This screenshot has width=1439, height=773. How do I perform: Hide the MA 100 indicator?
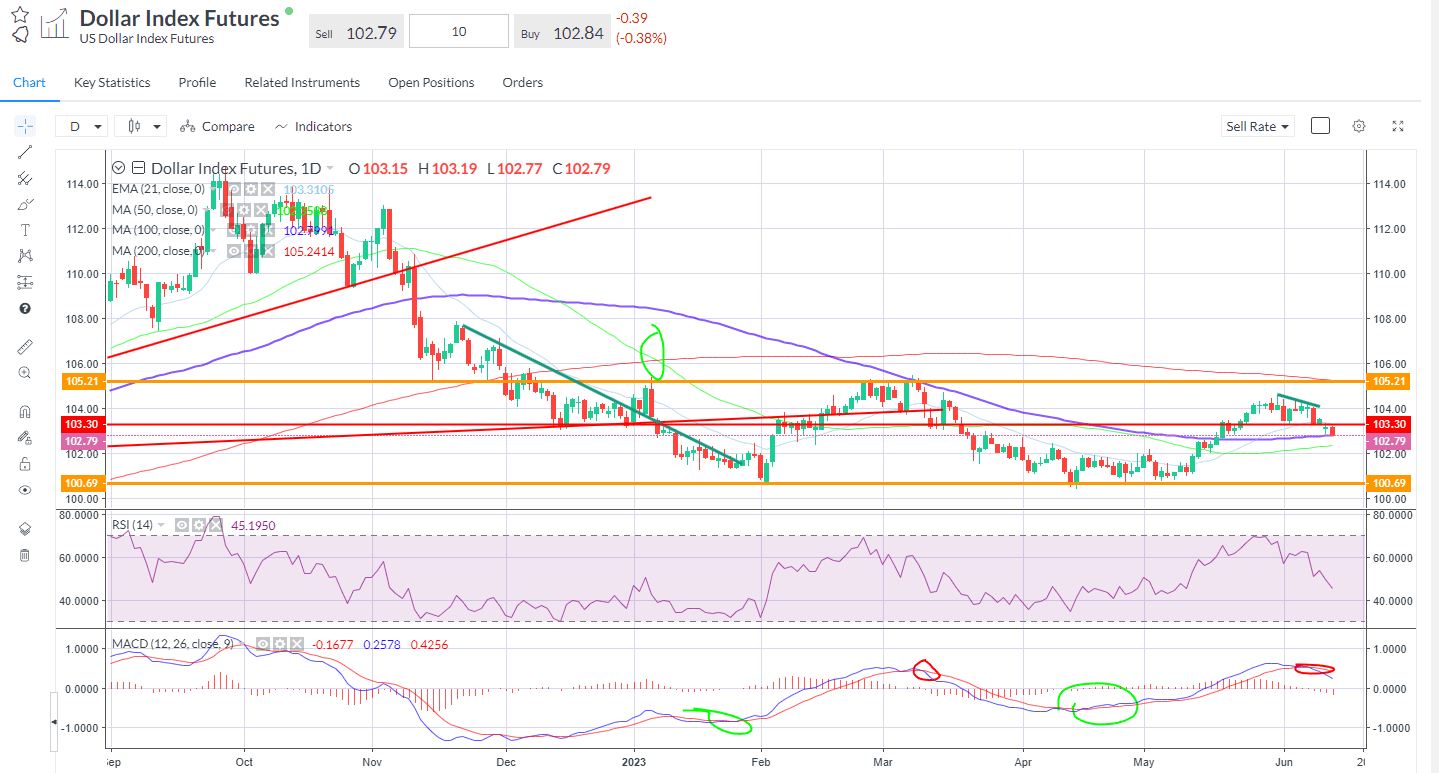[234, 230]
